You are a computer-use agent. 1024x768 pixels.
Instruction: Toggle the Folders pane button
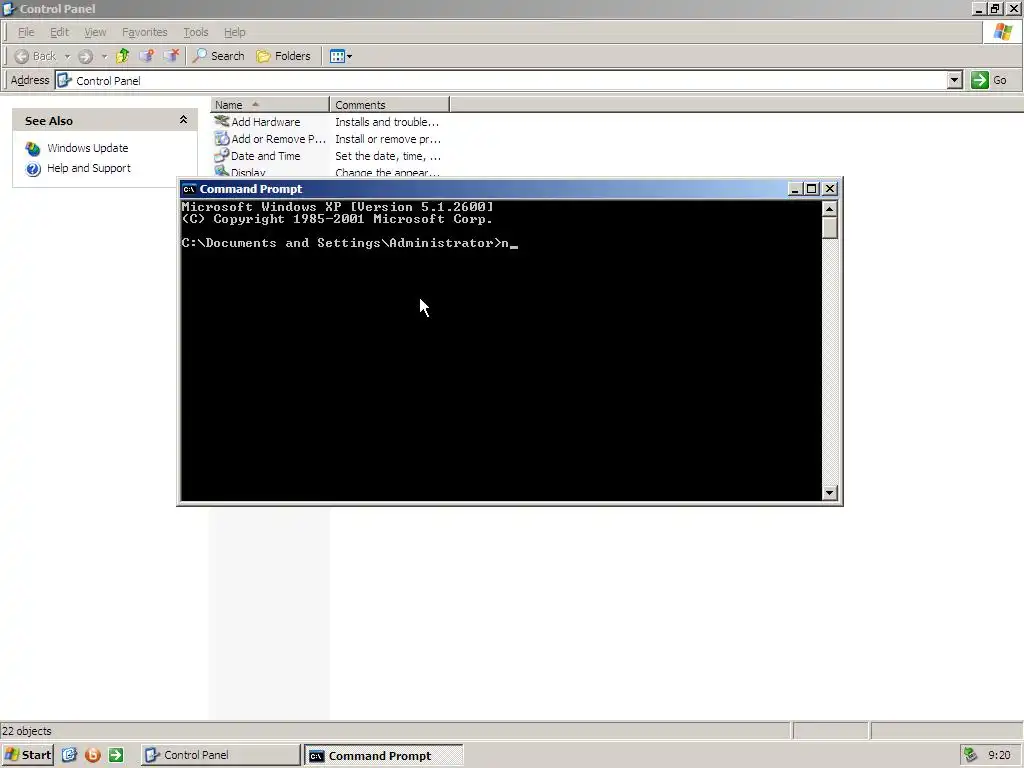(283, 56)
